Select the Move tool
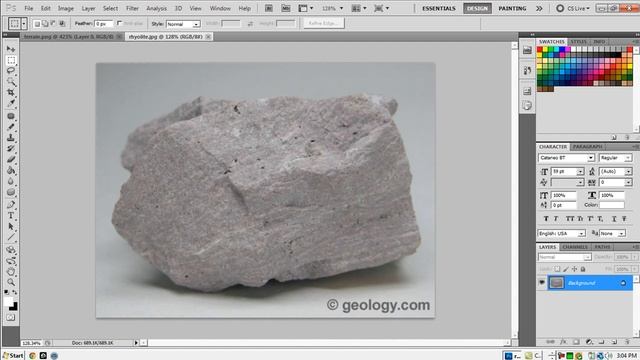 11,49
